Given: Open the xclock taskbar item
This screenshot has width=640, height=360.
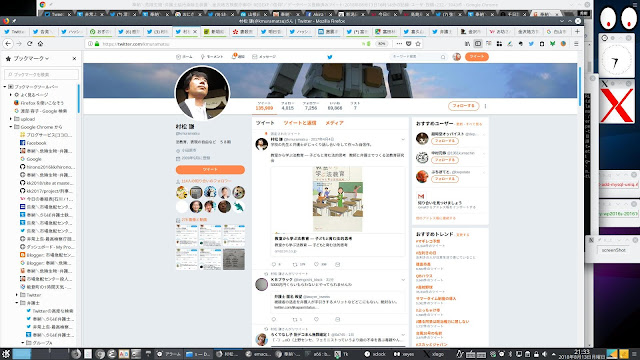Looking at the screenshot, I should pyautogui.click(x=375, y=354).
